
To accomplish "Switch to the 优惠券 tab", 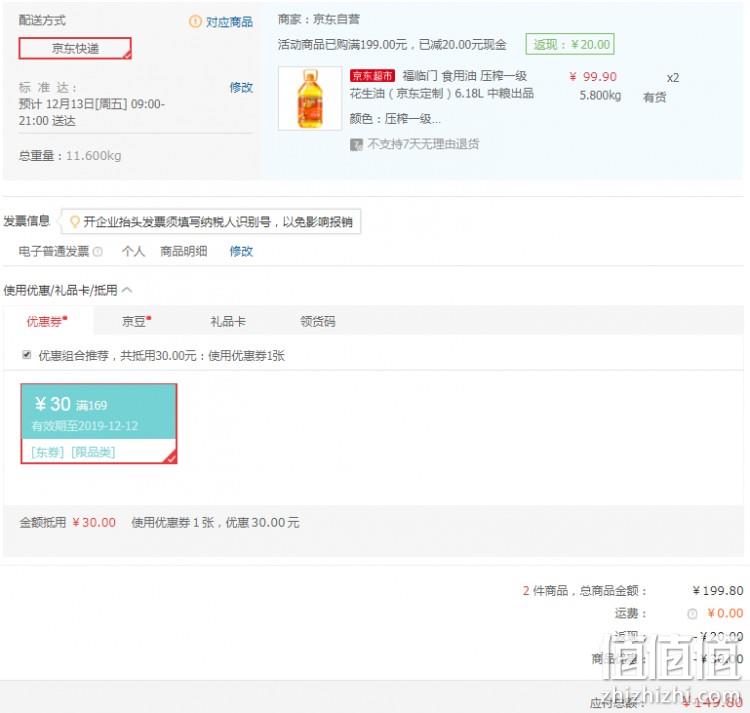I will pyautogui.click(x=47, y=321).
